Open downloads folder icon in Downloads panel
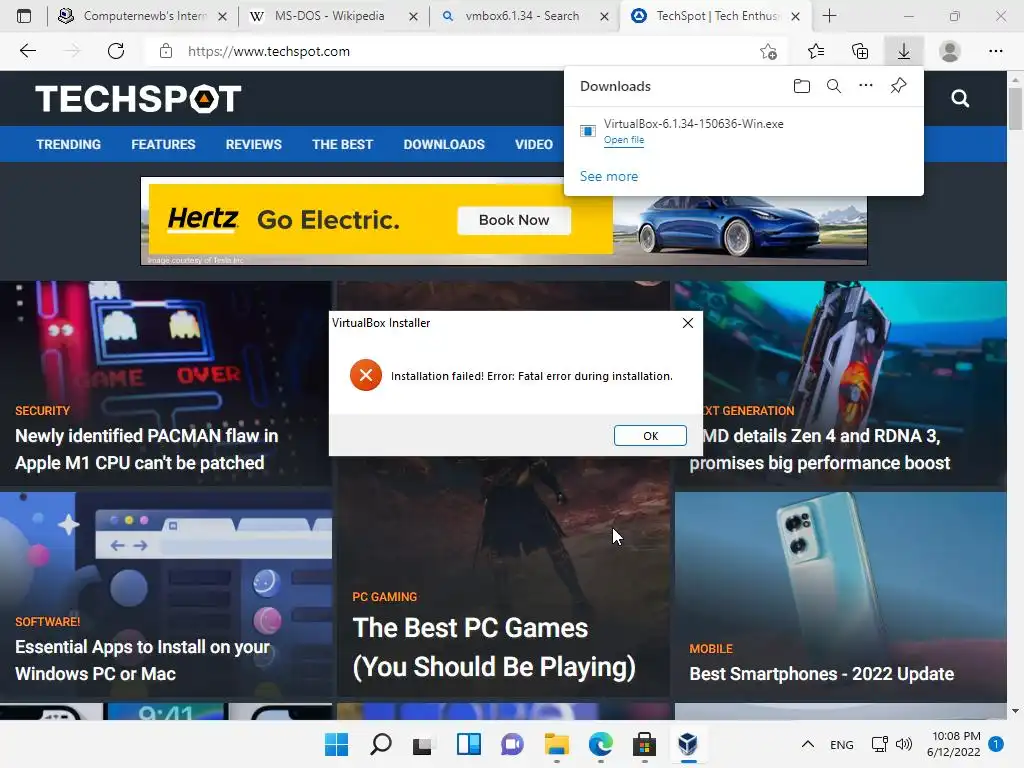Viewport: 1024px width, 768px height. (801, 86)
